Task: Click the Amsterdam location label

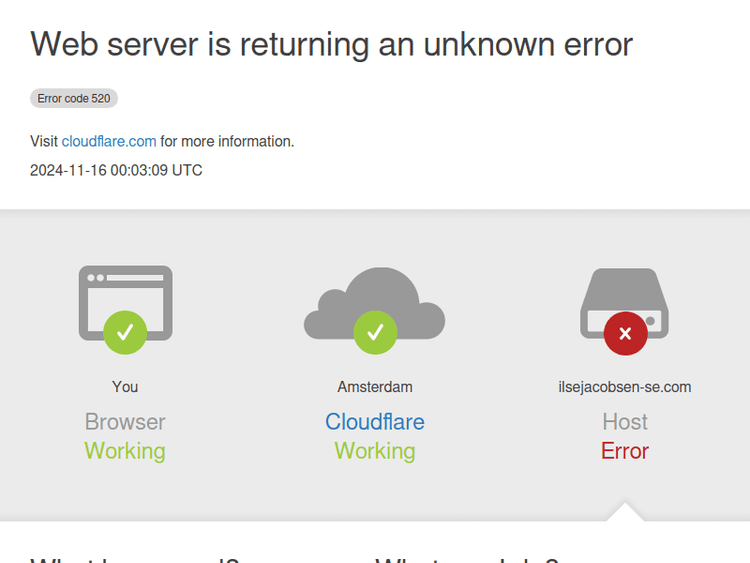Action: [x=375, y=387]
